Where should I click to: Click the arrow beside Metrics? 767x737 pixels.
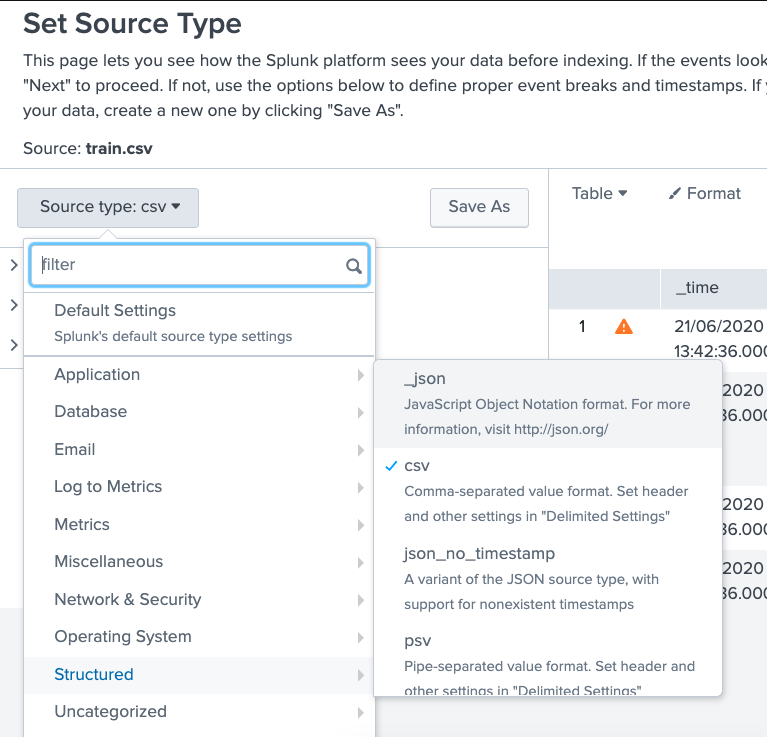coord(361,525)
